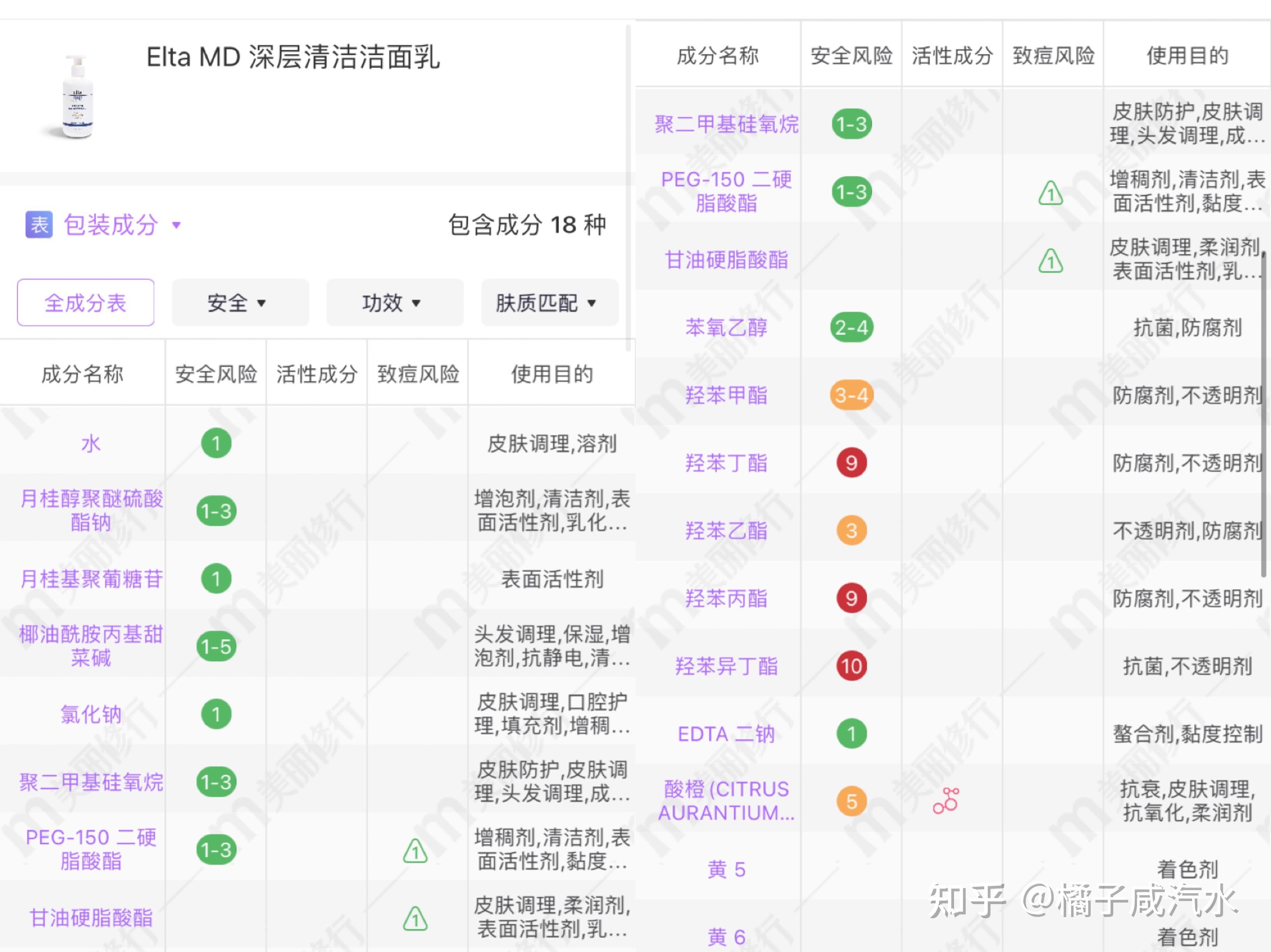This screenshot has width=1271, height=952.
Task: Expand the 肤质匹配 filter dropdown
Action: point(550,302)
